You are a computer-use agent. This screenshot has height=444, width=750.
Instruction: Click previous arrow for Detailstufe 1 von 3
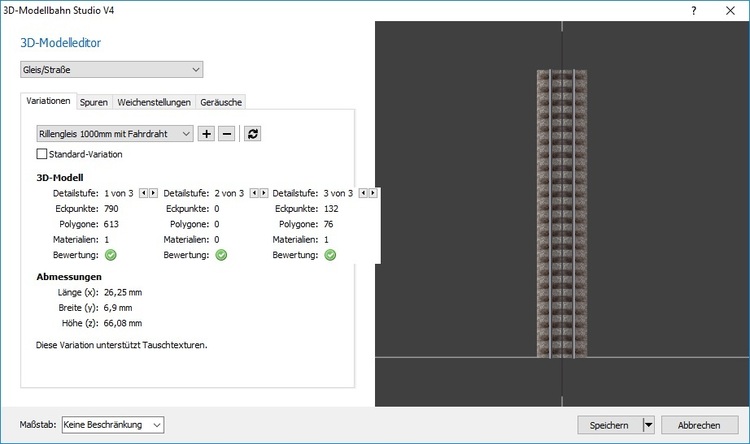[x=143, y=193]
